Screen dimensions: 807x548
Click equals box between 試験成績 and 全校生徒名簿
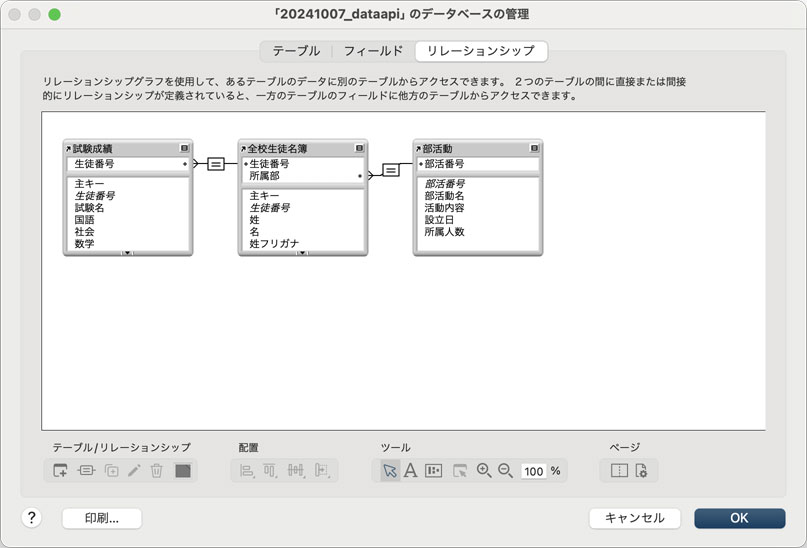(216, 164)
